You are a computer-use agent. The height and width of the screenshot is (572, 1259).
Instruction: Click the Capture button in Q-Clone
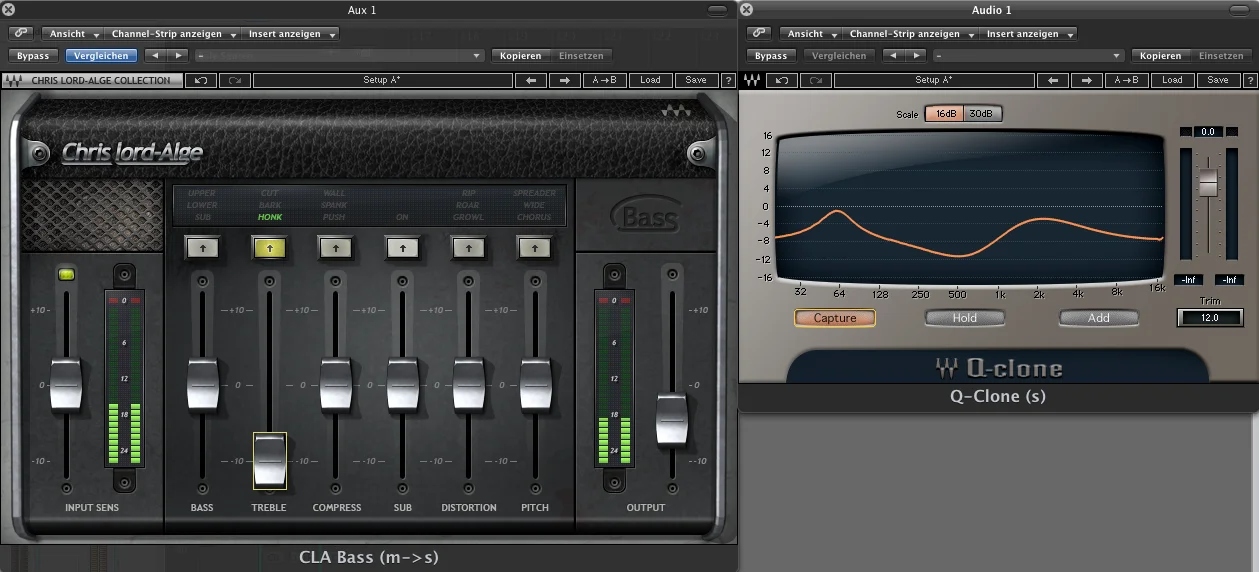pyautogui.click(x=835, y=318)
